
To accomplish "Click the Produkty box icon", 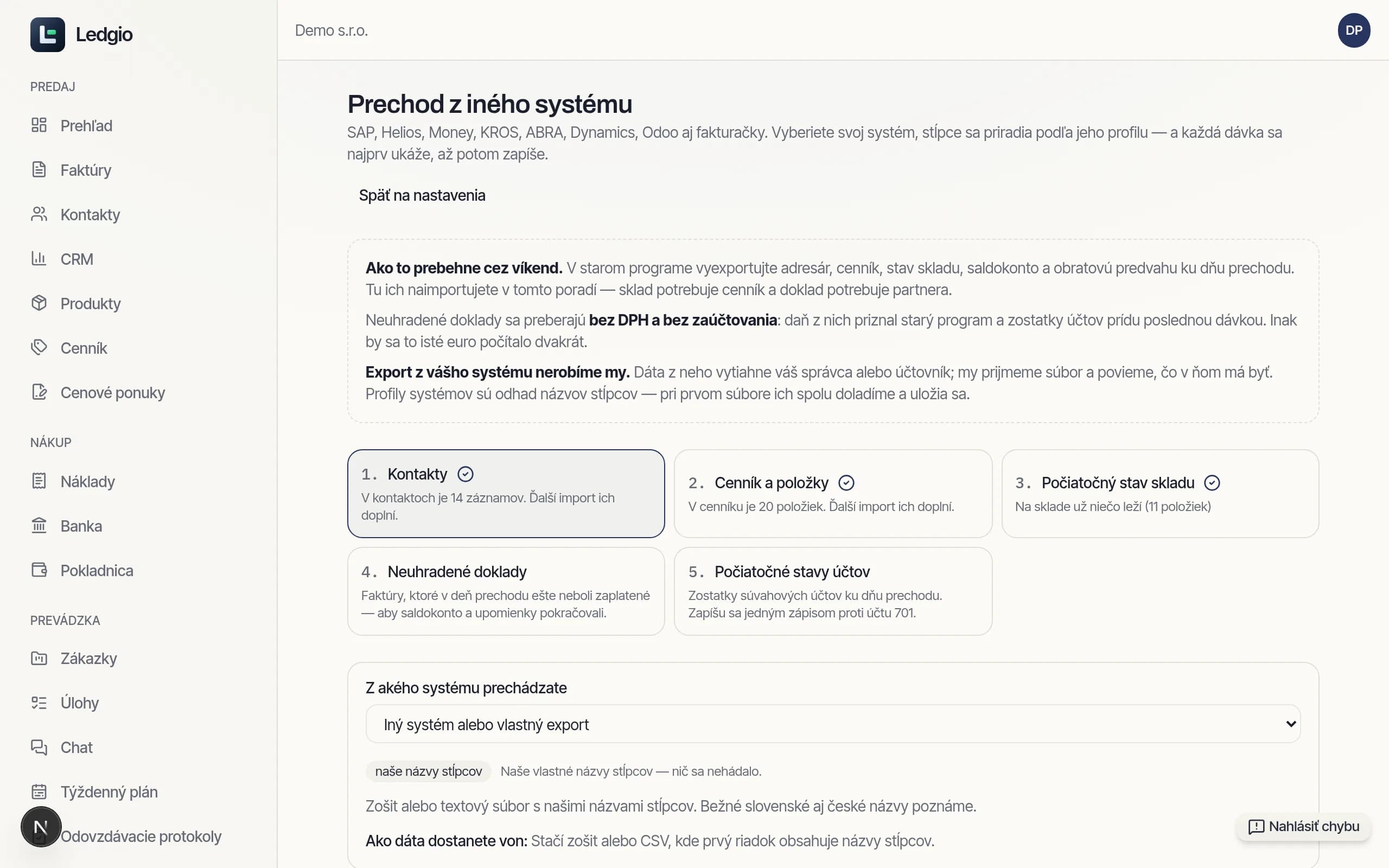I will coord(39,303).
